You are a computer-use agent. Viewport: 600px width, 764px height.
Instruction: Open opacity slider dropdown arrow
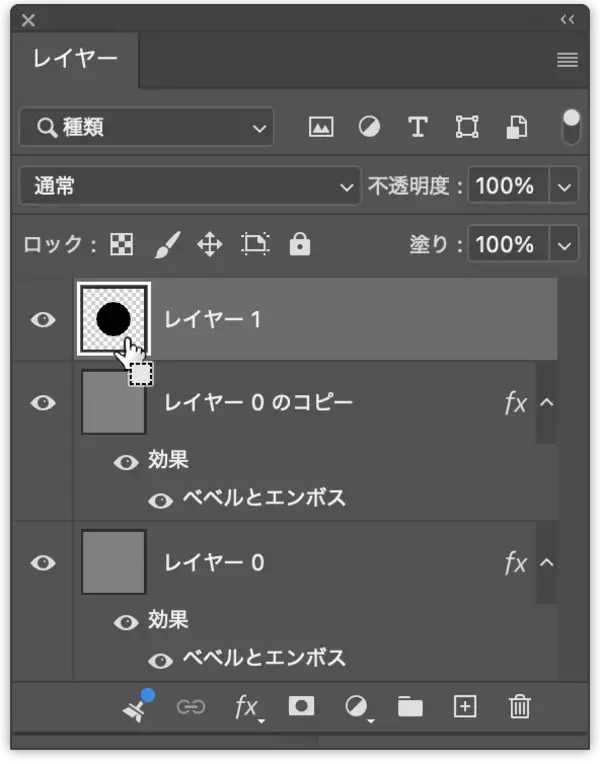pos(564,186)
